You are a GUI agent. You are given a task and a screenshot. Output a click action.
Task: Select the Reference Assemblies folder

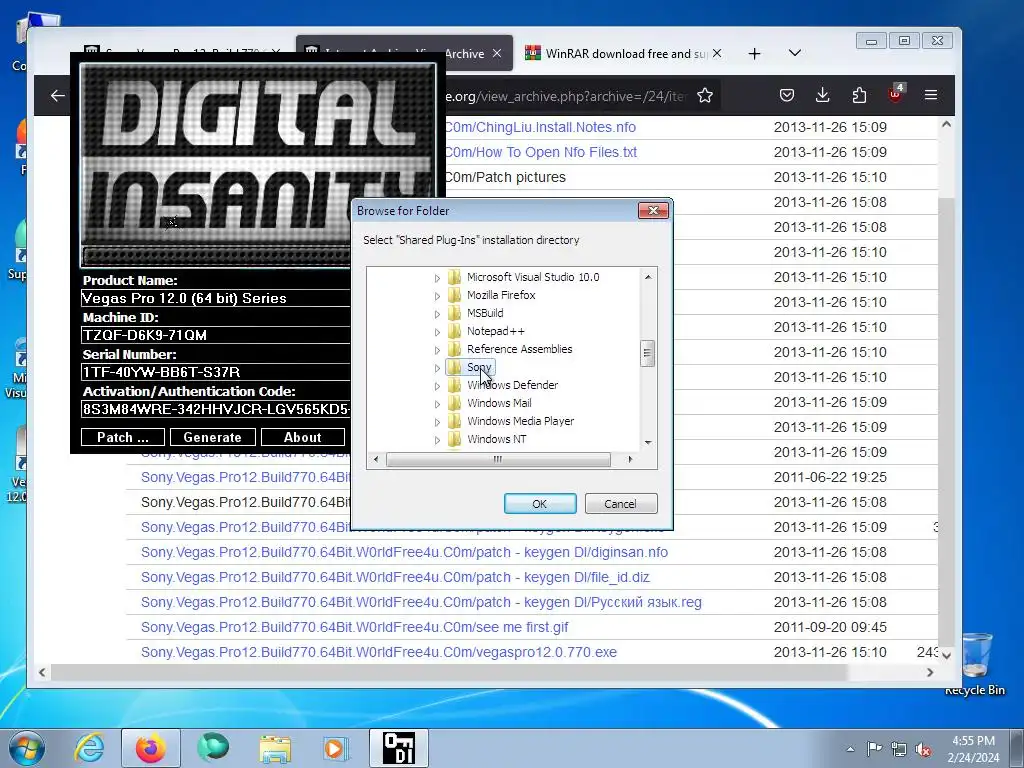coord(519,349)
